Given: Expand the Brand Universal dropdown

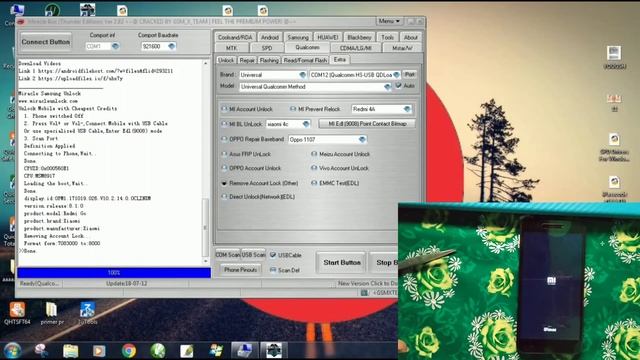Looking at the screenshot, I should coord(302,75).
